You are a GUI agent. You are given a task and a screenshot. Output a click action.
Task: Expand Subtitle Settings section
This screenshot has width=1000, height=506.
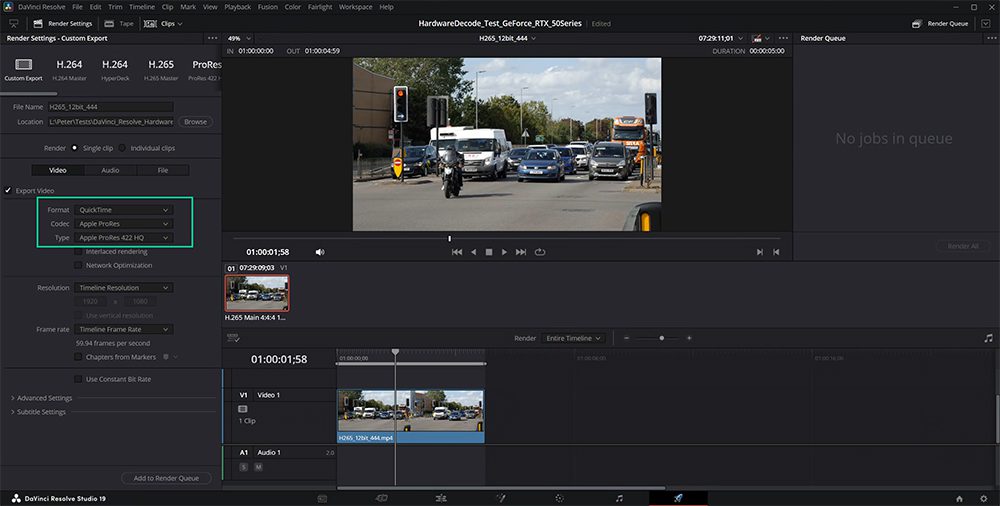39,412
